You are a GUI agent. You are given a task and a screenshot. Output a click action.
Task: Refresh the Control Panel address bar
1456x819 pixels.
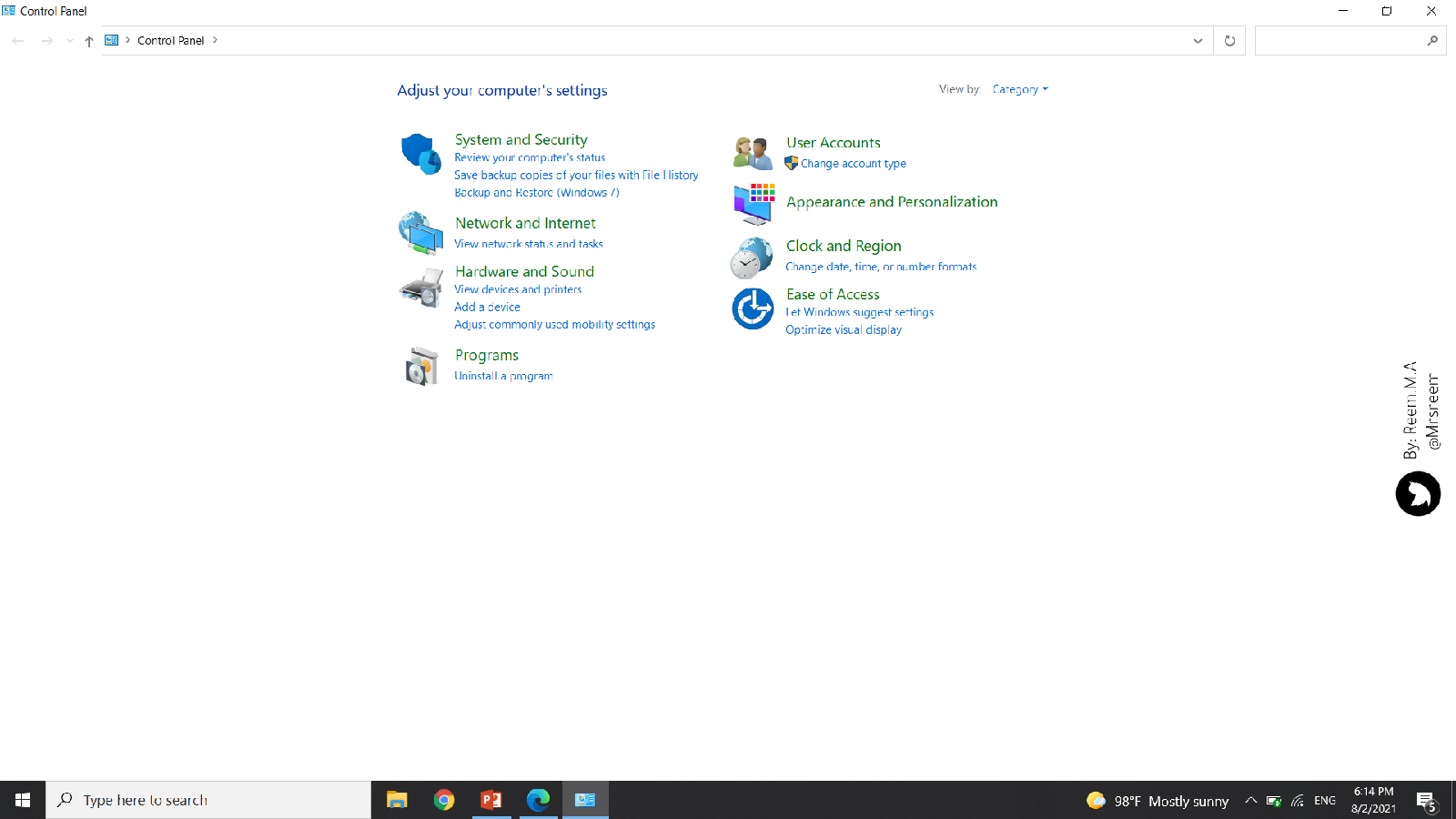[1229, 41]
